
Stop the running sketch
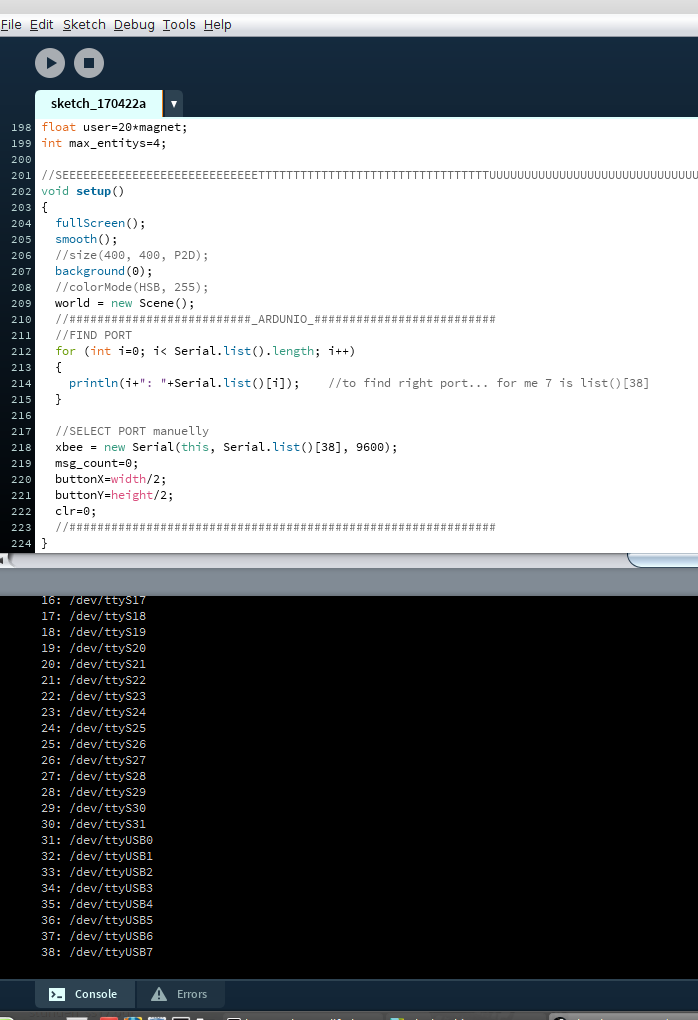click(88, 63)
